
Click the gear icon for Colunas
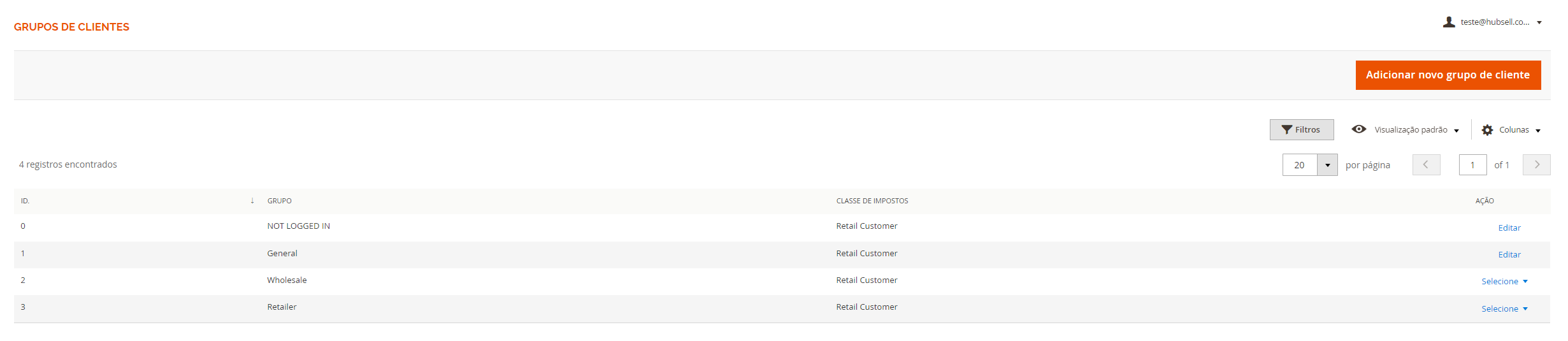(1487, 130)
